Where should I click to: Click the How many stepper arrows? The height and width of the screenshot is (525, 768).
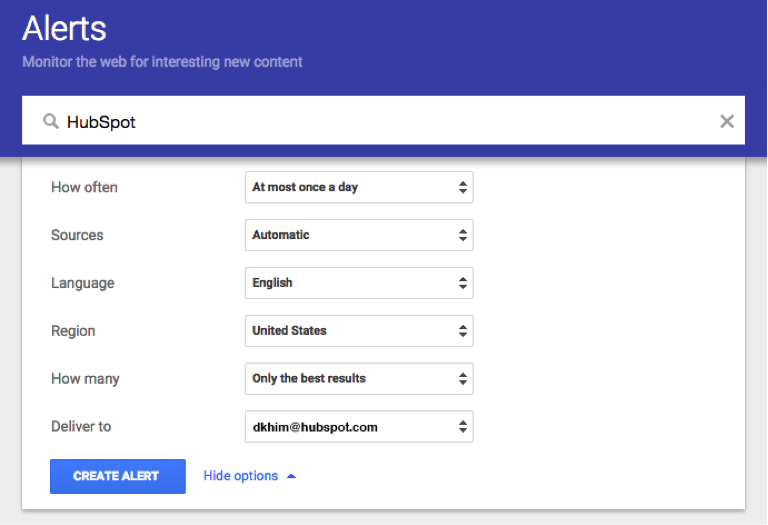coord(462,379)
